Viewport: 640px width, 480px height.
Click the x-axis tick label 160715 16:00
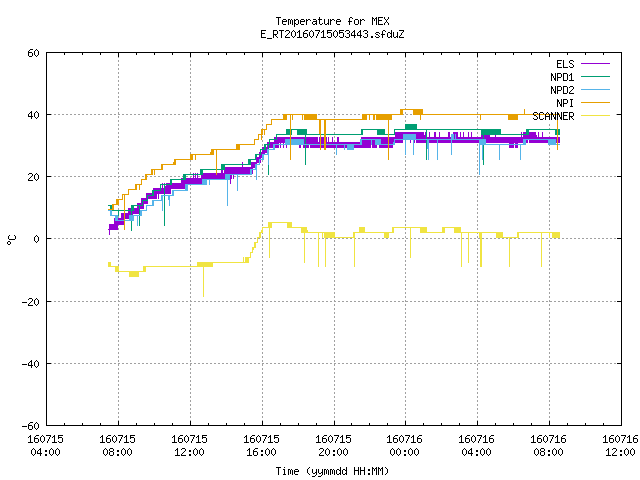[262, 446]
